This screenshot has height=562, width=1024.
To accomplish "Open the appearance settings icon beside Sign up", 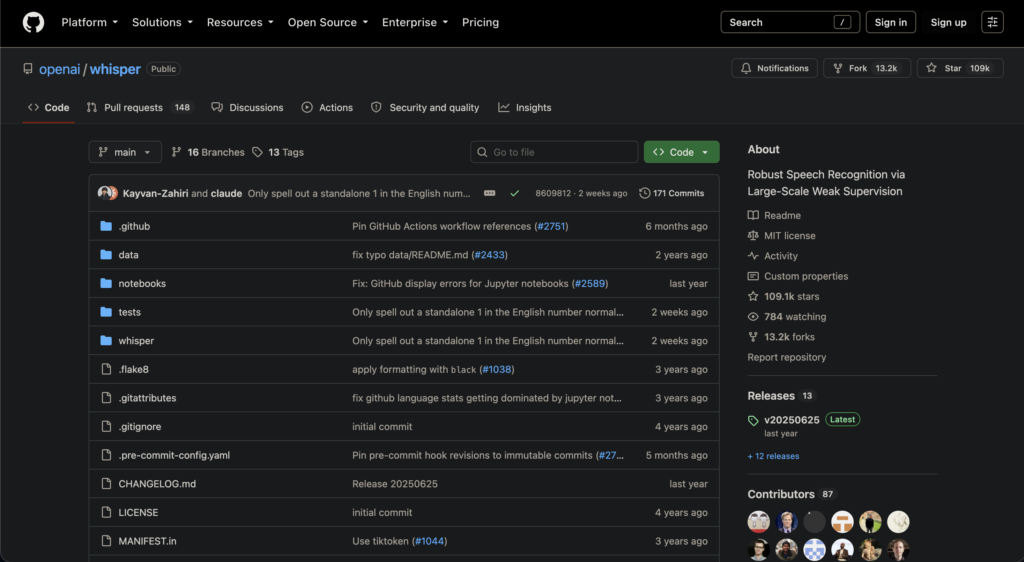I will point(992,22).
